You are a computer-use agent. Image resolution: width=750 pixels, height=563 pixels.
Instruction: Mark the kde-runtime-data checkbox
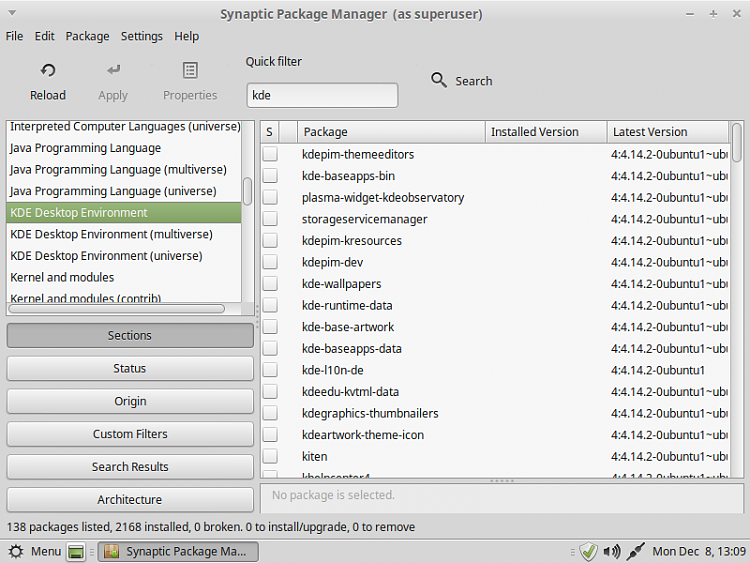[x=270, y=305]
